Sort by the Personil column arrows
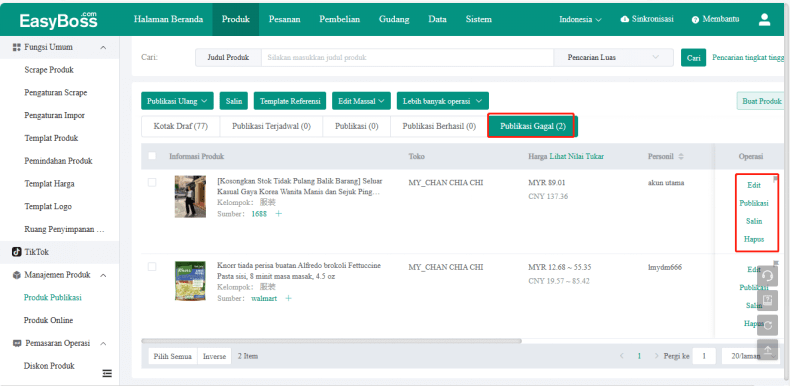This screenshot has width=791, height=386. click(x=681, y=157)
